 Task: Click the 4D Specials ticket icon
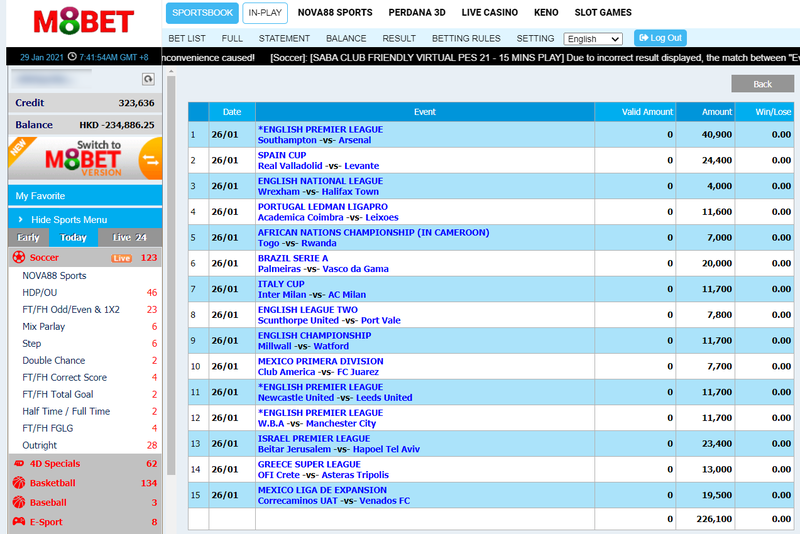19,464
